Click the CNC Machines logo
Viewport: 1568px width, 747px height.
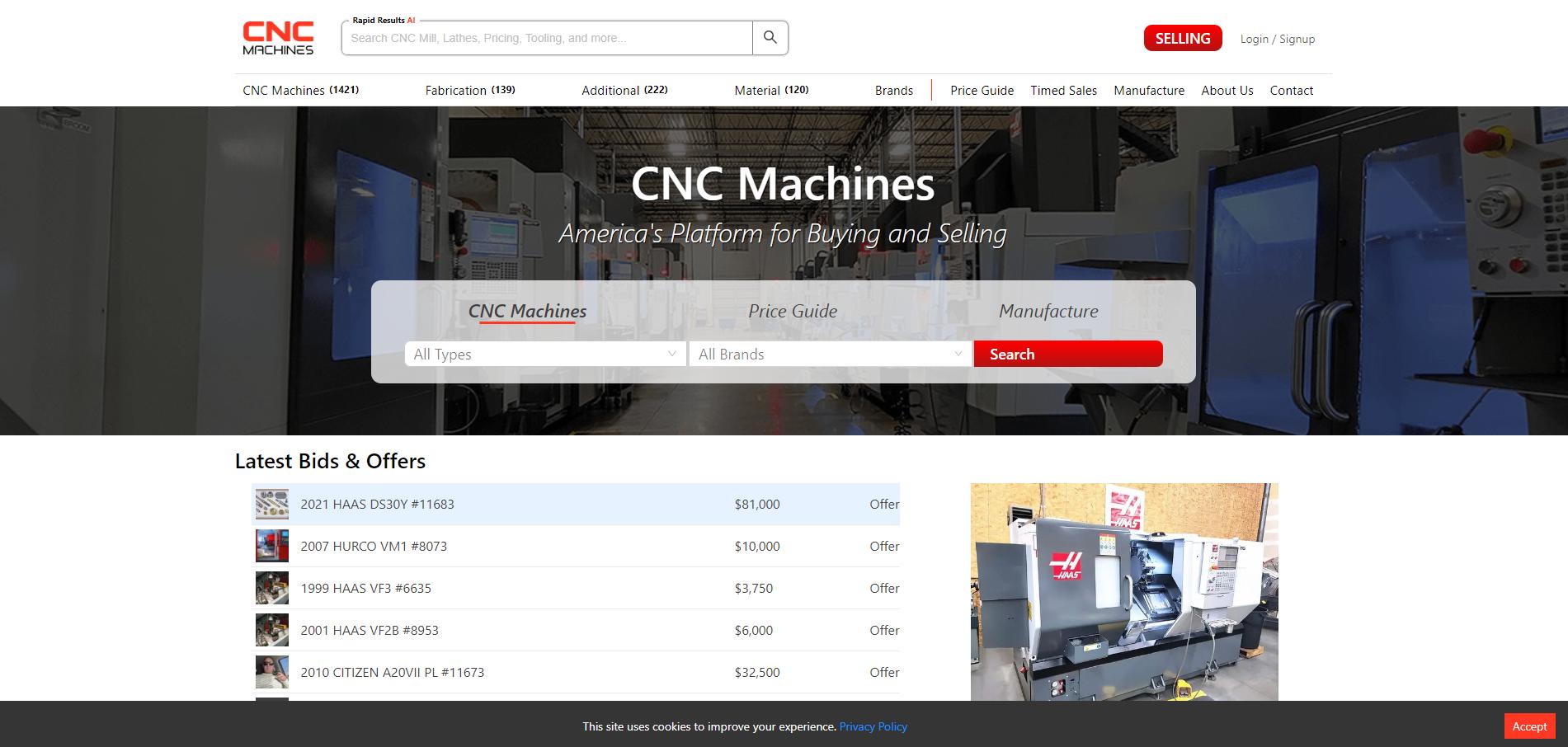(x=278, y=38)
